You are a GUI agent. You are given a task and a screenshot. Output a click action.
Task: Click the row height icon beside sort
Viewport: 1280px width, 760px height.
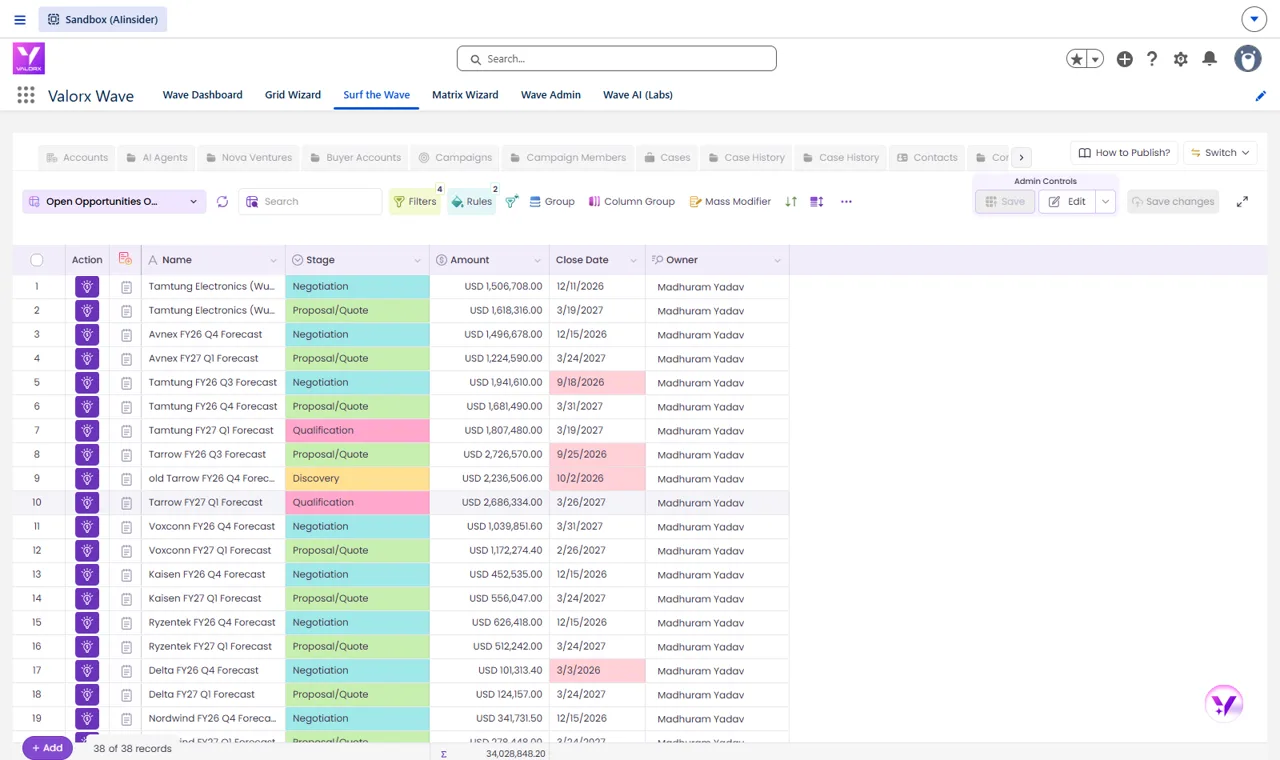point(817,202)
